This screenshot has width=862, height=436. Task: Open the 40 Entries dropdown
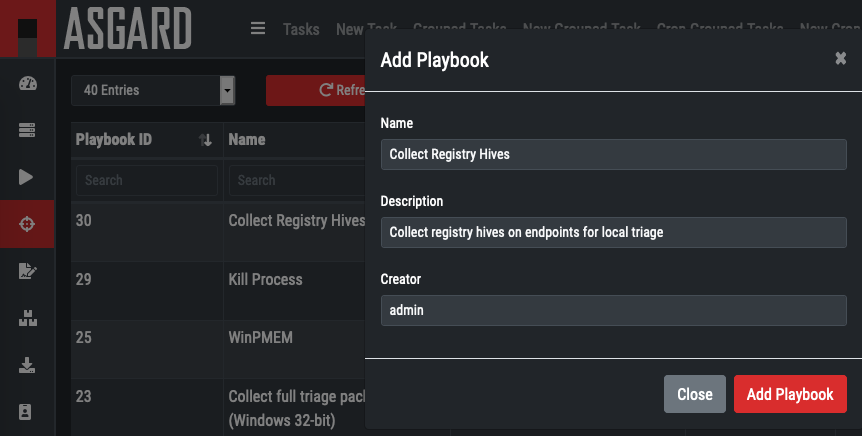point(152,90)
